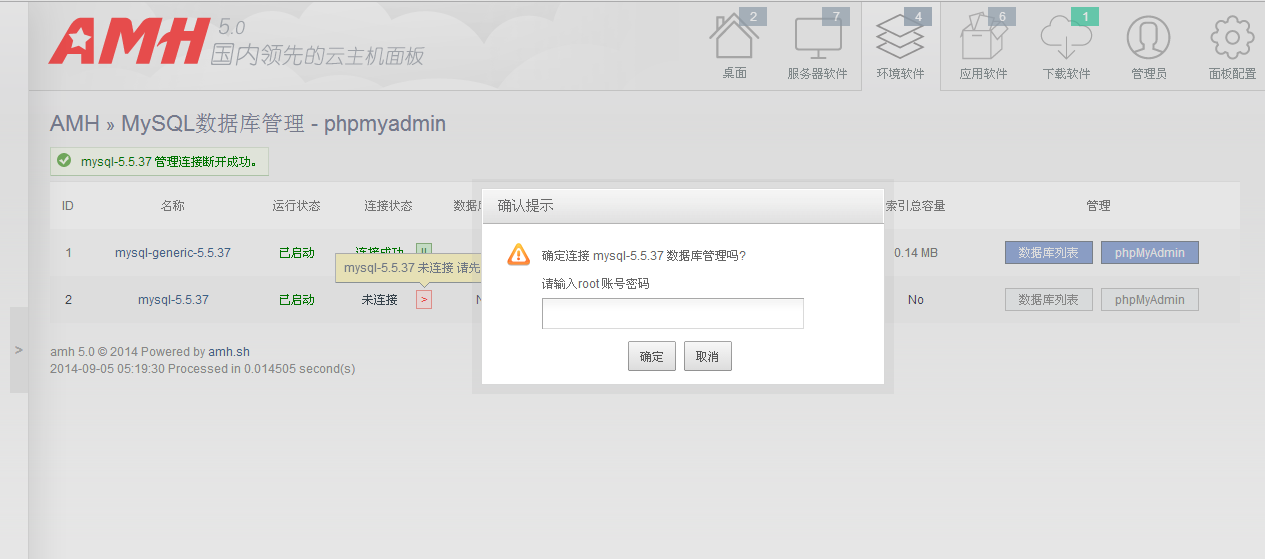Click green pause icon for mysql-generic-5.5.37
Screen dimensions: 1265x559
point(424,252)
